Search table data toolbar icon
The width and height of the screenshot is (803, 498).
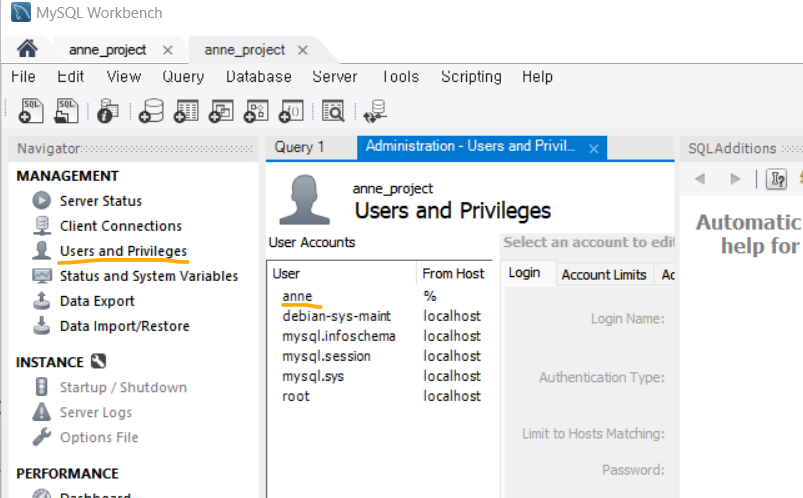(x=333, y=111)
